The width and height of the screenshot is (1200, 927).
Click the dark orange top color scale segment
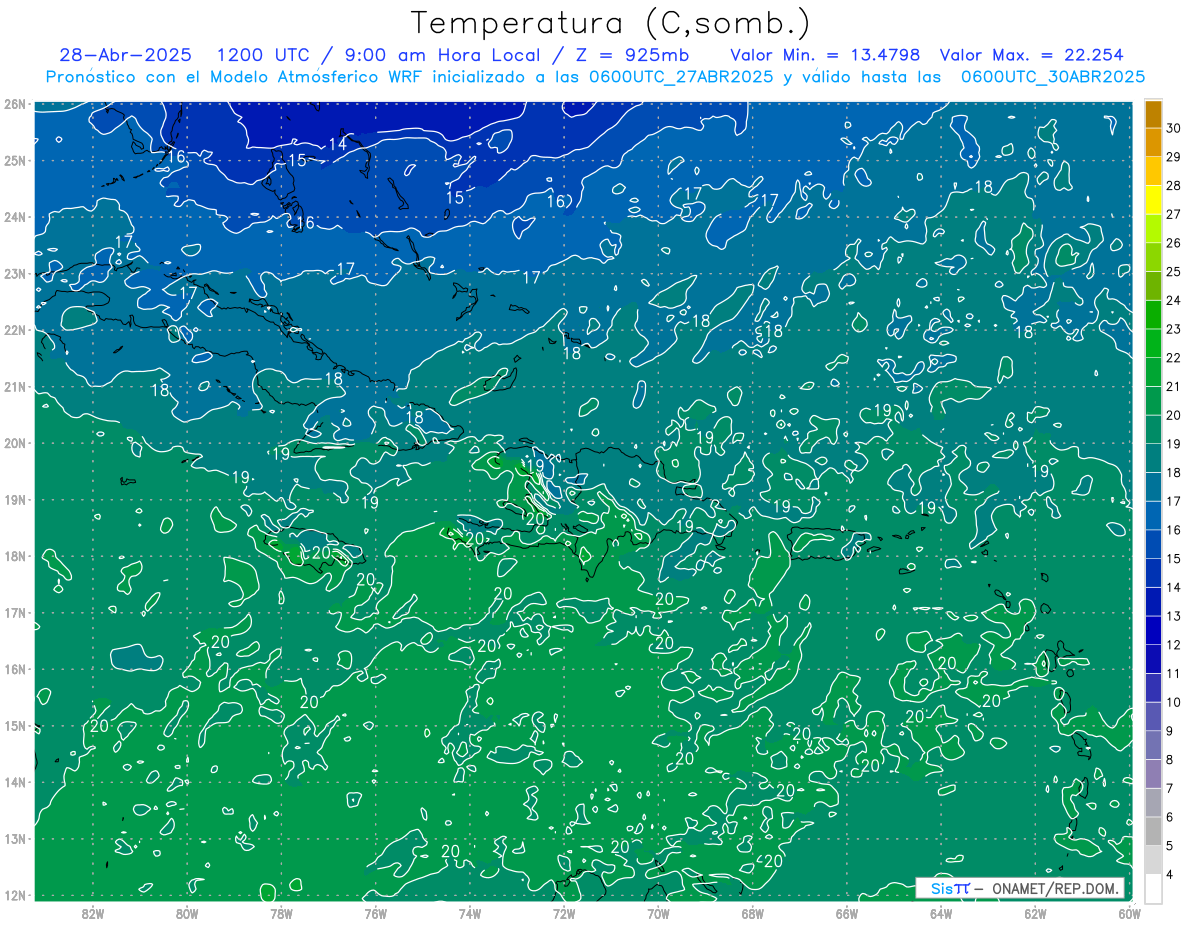(1153, 115)
